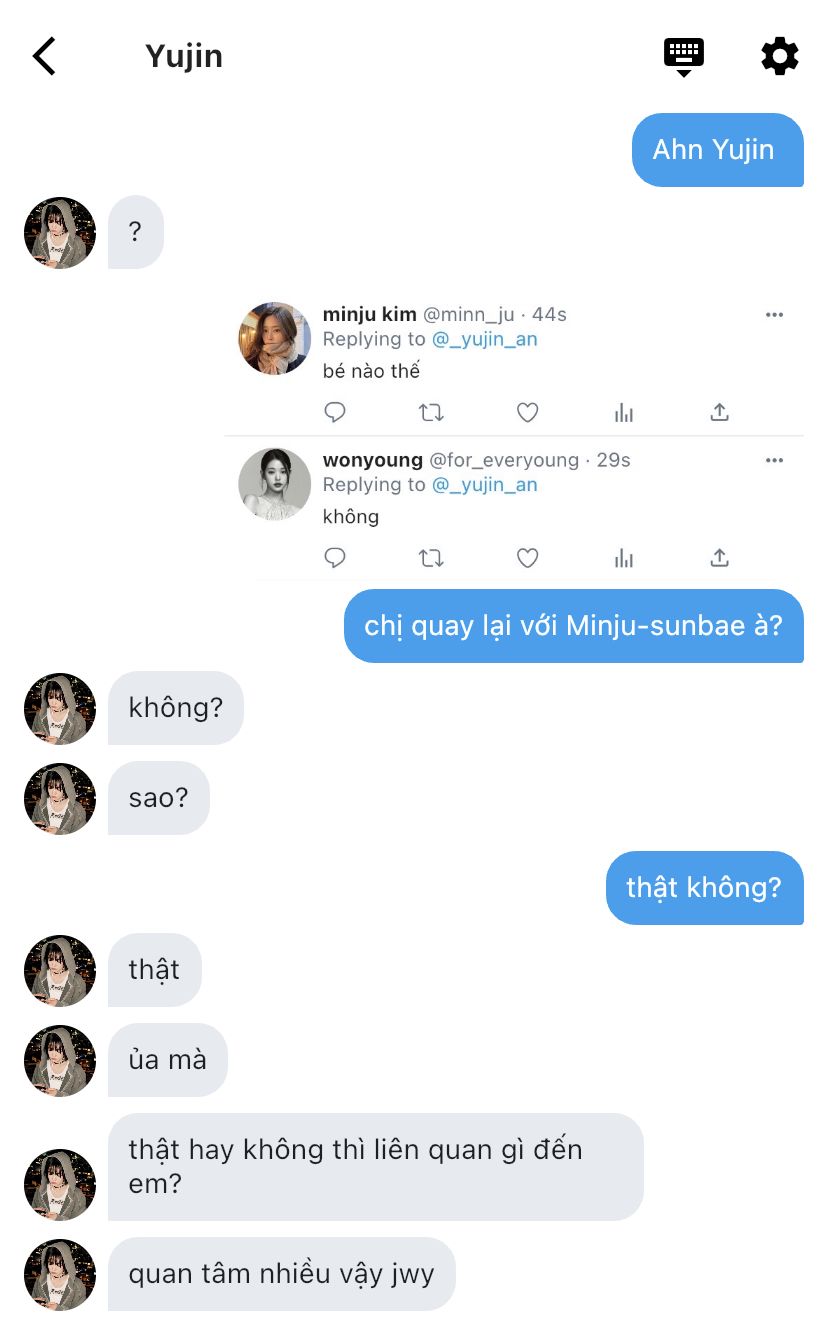Screen dimensions: 828x1319
Task: Open @_yujin_an link in wonyoung's reply
Action: click(485, 485)
